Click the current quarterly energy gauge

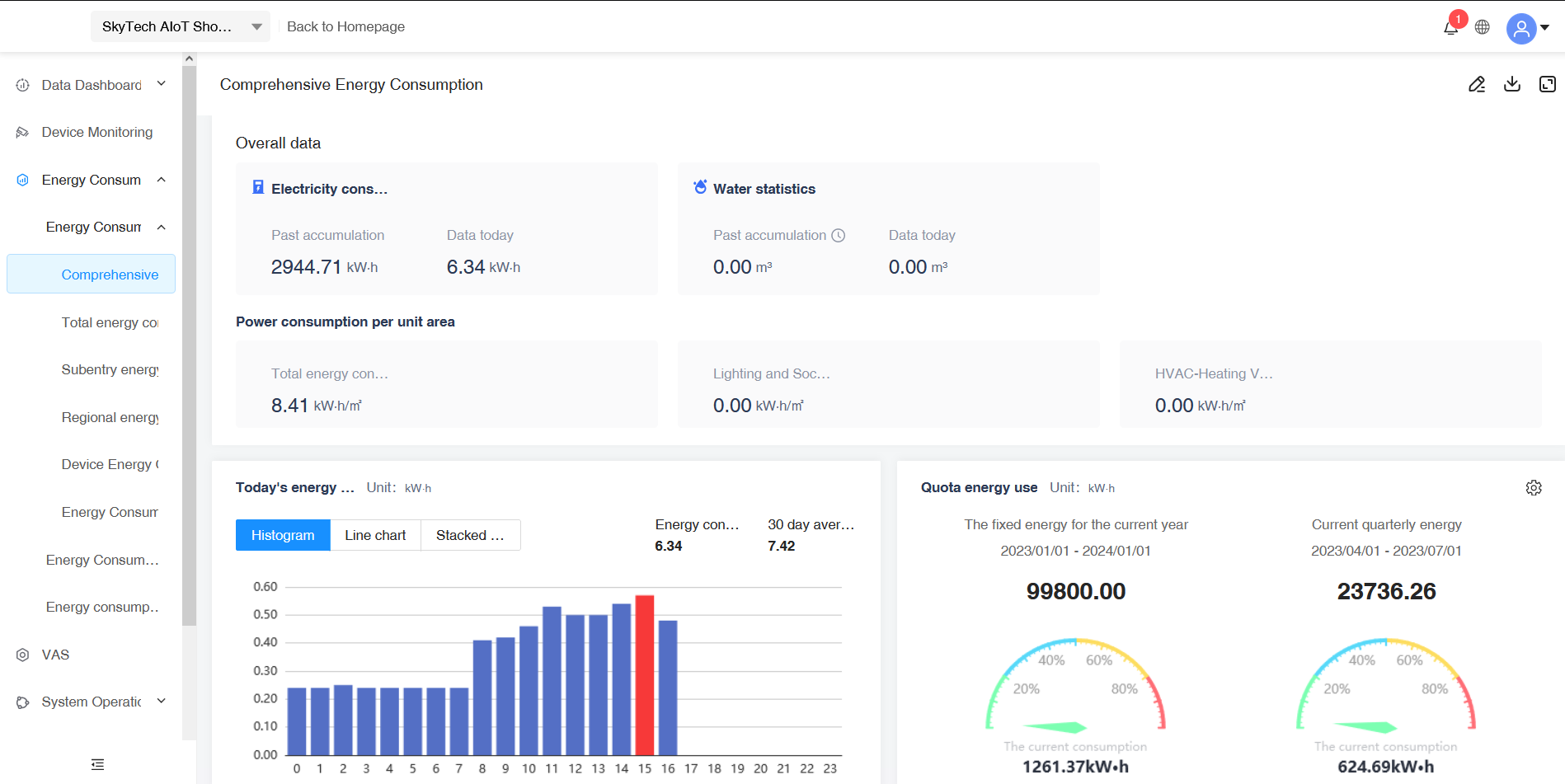click(1386, 684)
